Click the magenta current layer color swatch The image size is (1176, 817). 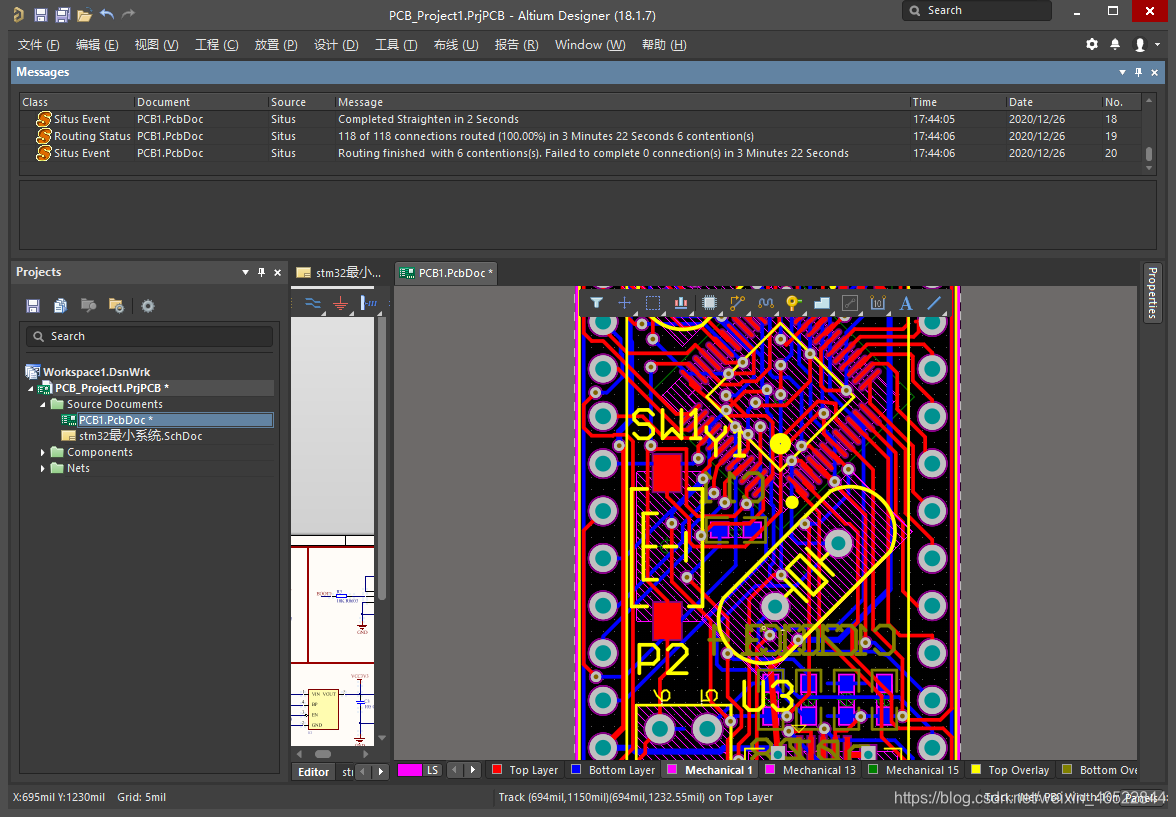pos(410,770)
